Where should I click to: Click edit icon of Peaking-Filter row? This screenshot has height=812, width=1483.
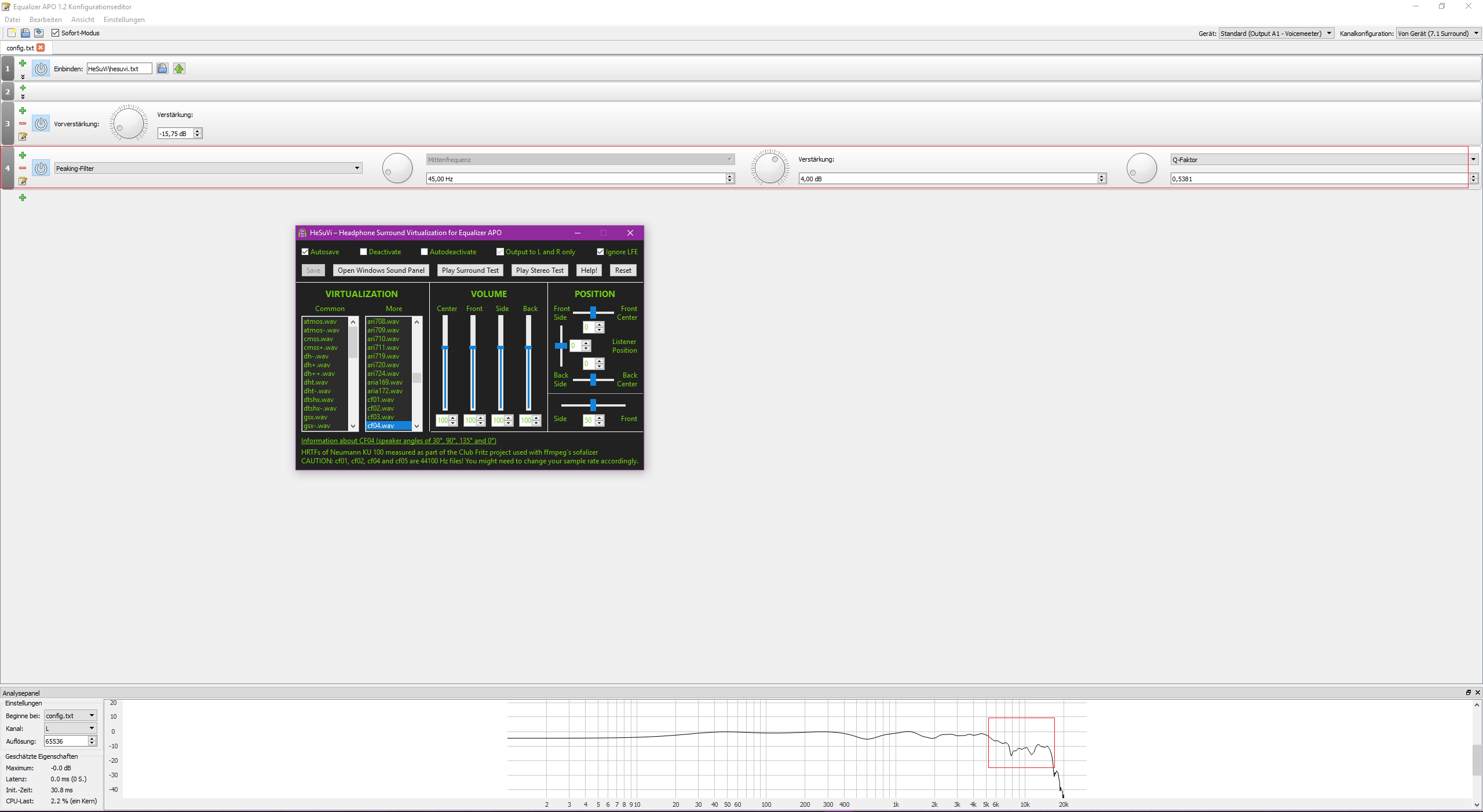[23, 181]
